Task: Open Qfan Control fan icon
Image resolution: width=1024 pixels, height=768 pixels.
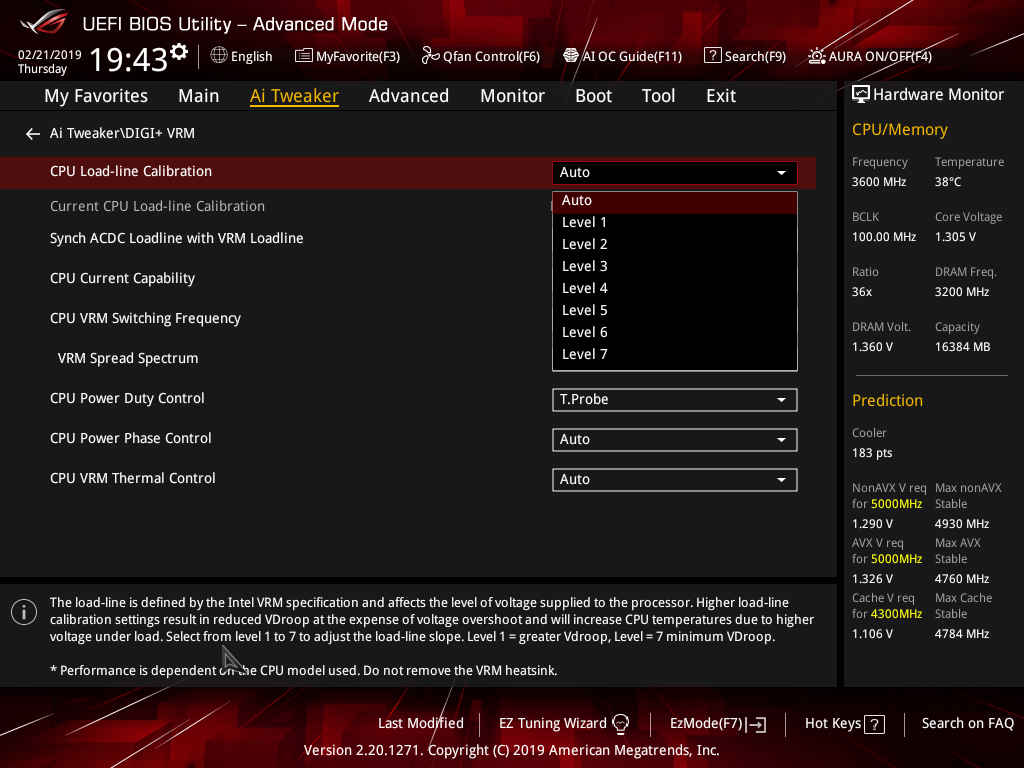Action: click(430, 56)
